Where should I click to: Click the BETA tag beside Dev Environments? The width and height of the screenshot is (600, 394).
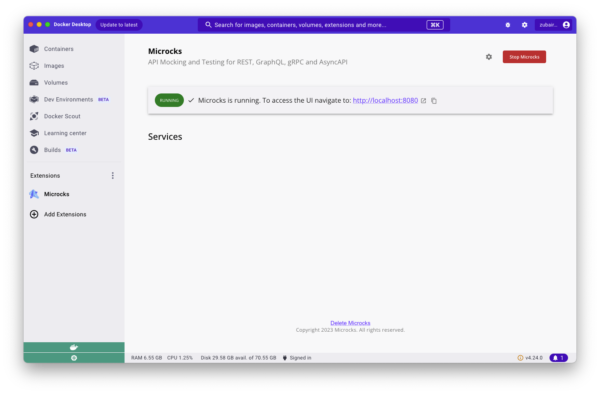[x=103, y=99]
